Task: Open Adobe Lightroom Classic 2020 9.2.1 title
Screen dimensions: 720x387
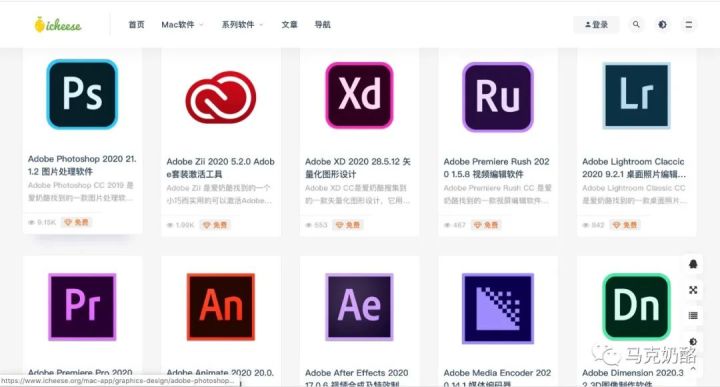Action: coord(634,168)
